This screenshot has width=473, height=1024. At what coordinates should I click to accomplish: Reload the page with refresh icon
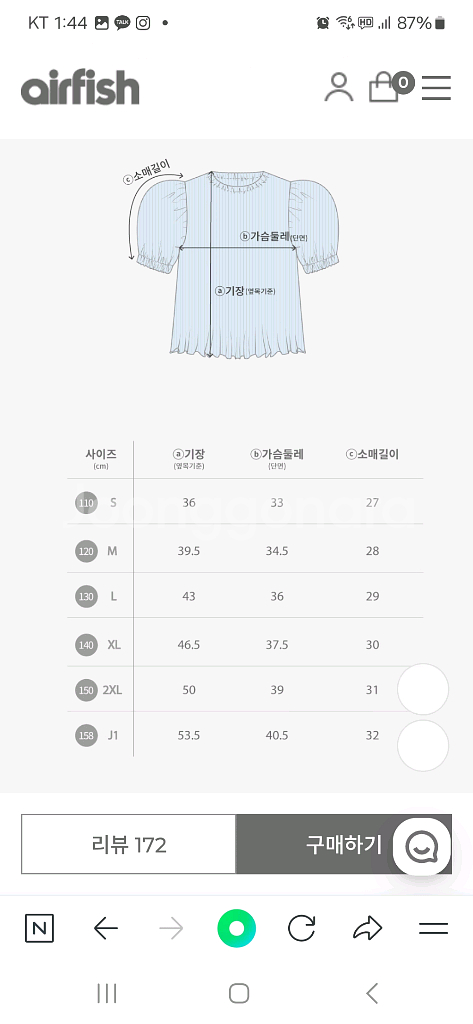point(302,928)
